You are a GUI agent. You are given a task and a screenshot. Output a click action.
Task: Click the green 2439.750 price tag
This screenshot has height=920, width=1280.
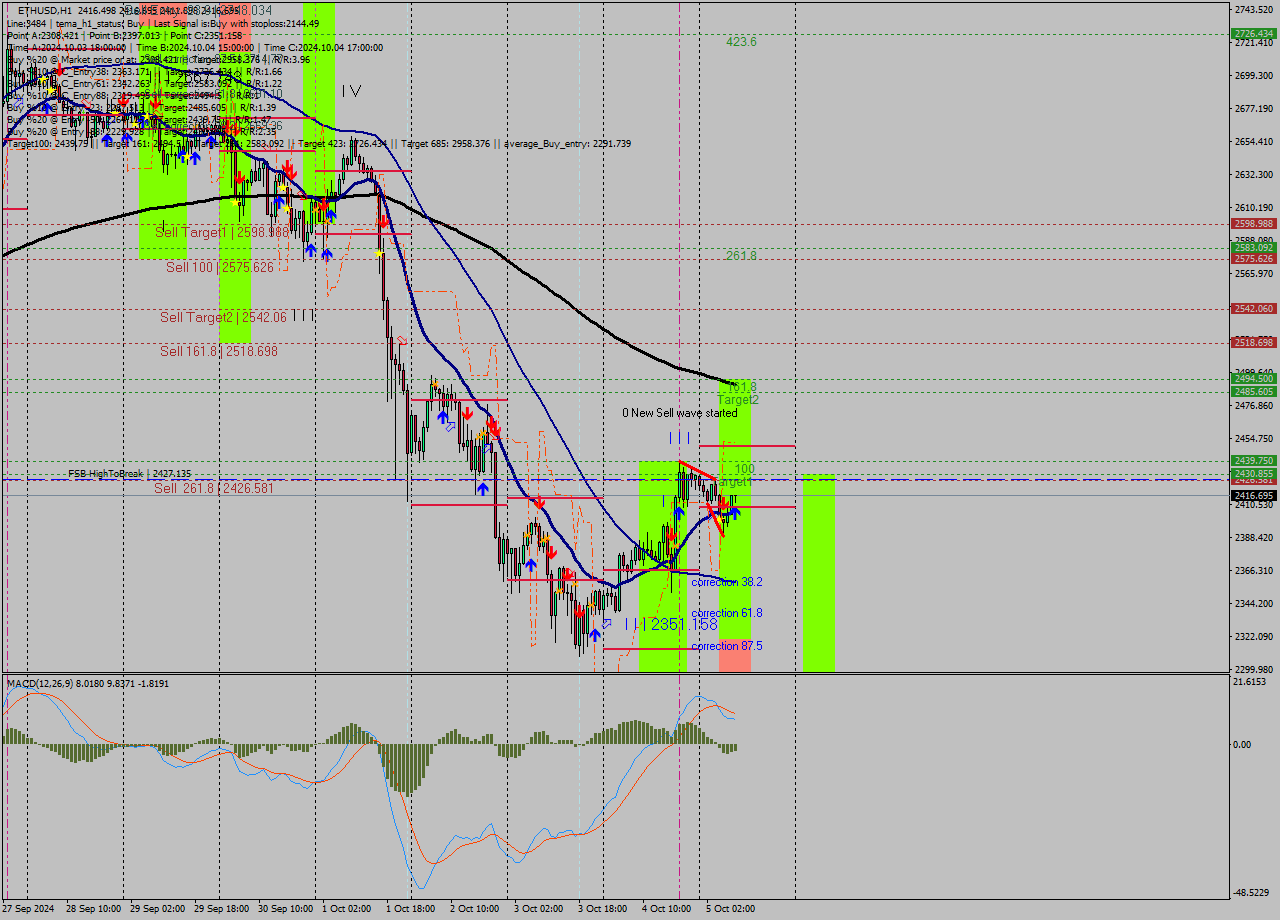coord(1254,461)
